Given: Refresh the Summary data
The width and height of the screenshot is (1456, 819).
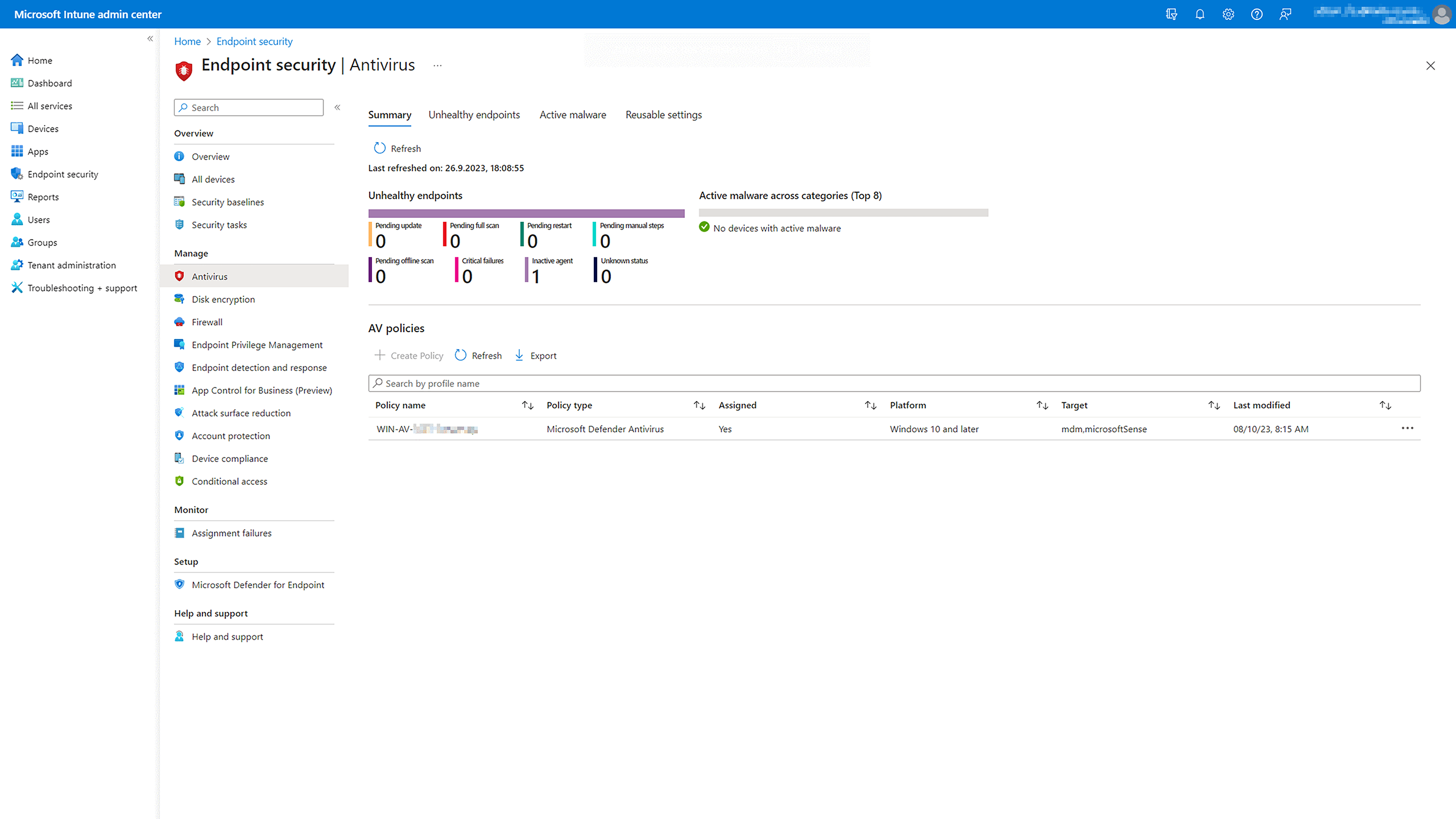Looking at the screenshot, I should [396, 148].
